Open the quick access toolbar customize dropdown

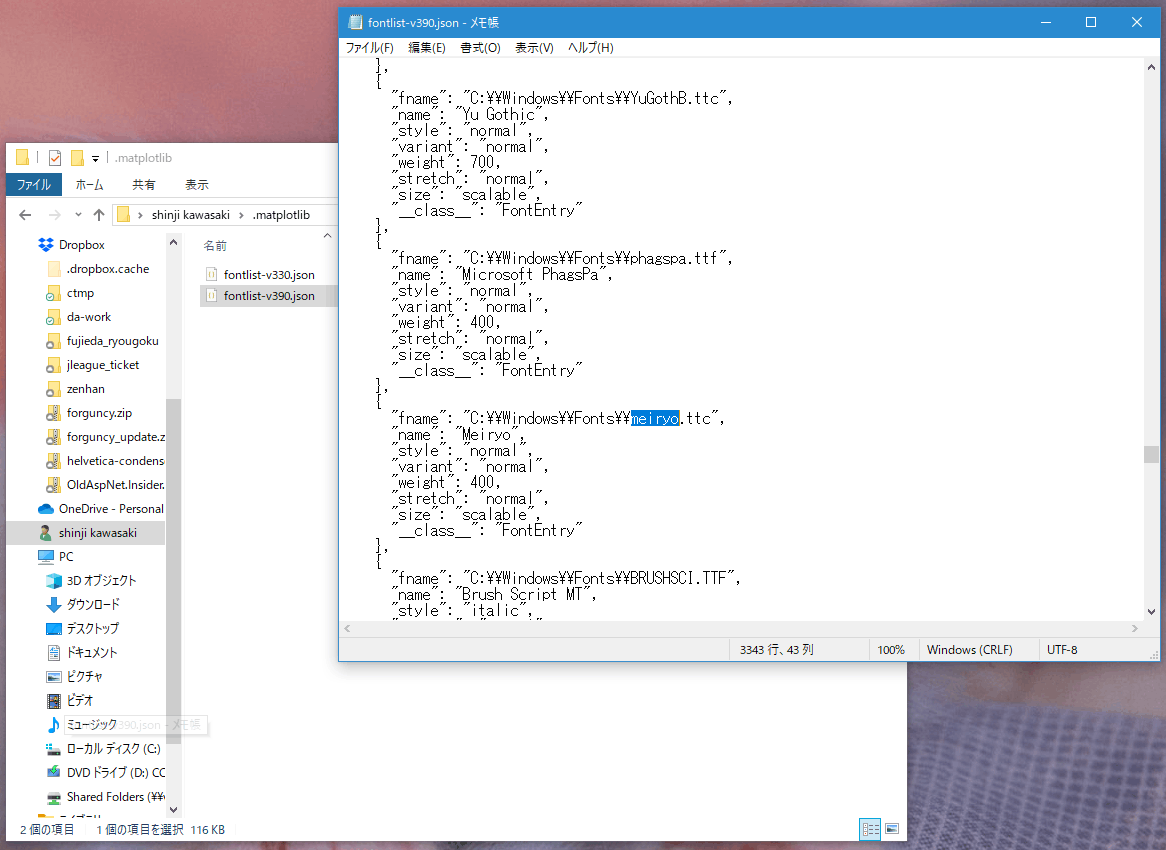(95, 158)
